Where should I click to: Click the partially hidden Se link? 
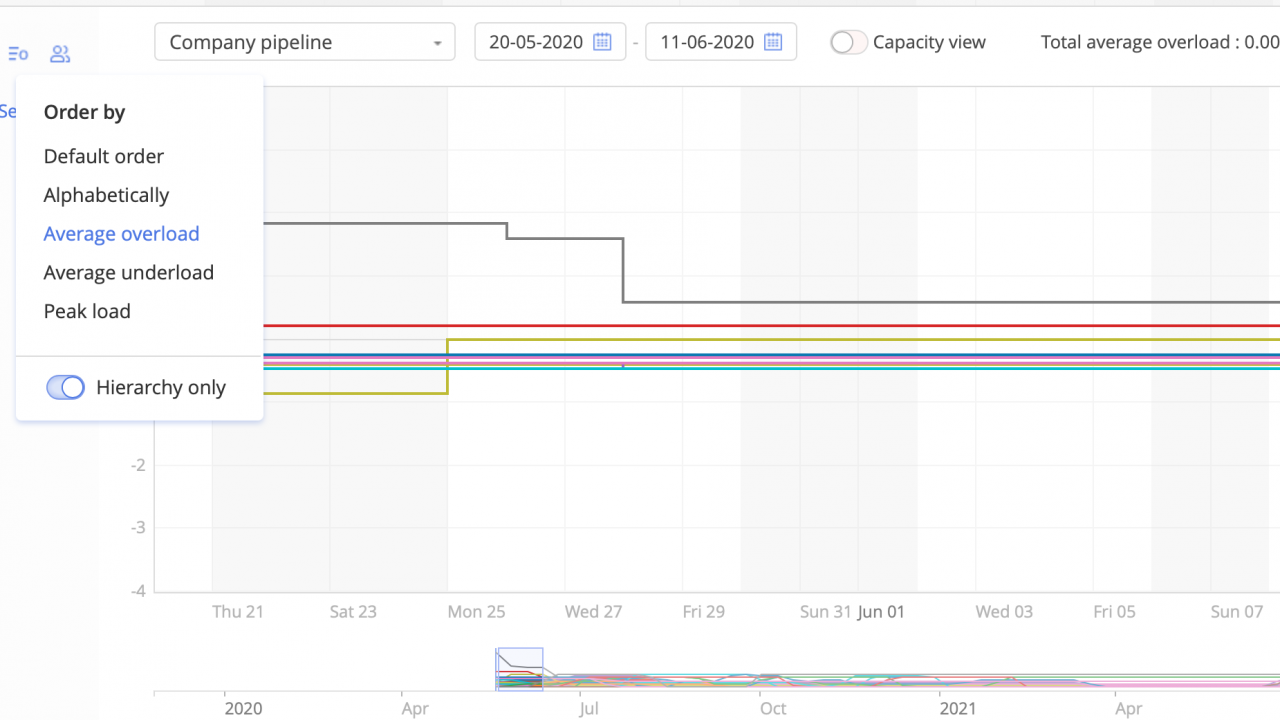tap(8, 111)
